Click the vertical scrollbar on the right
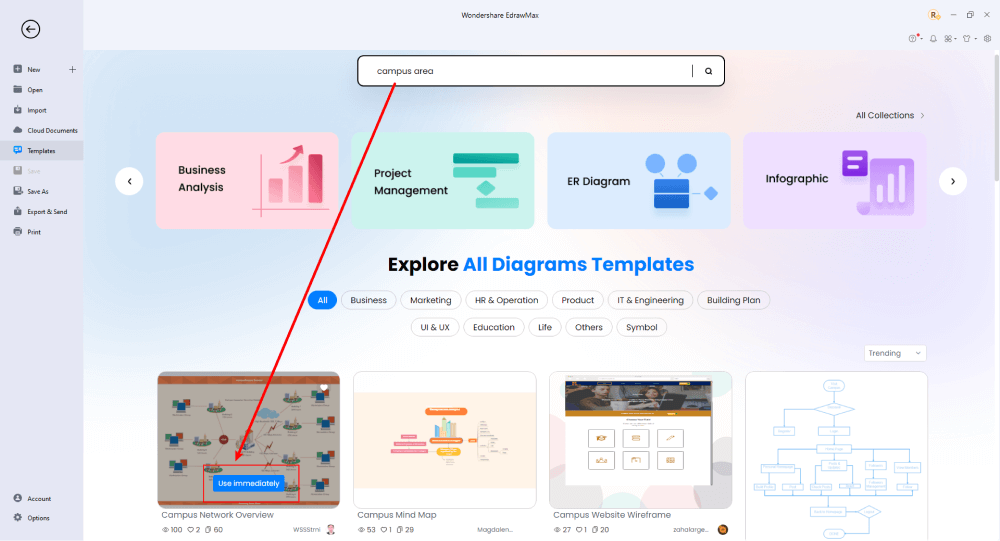Image resolution: width=1000 pixels, height=541 pixels. tap(996, 118)
